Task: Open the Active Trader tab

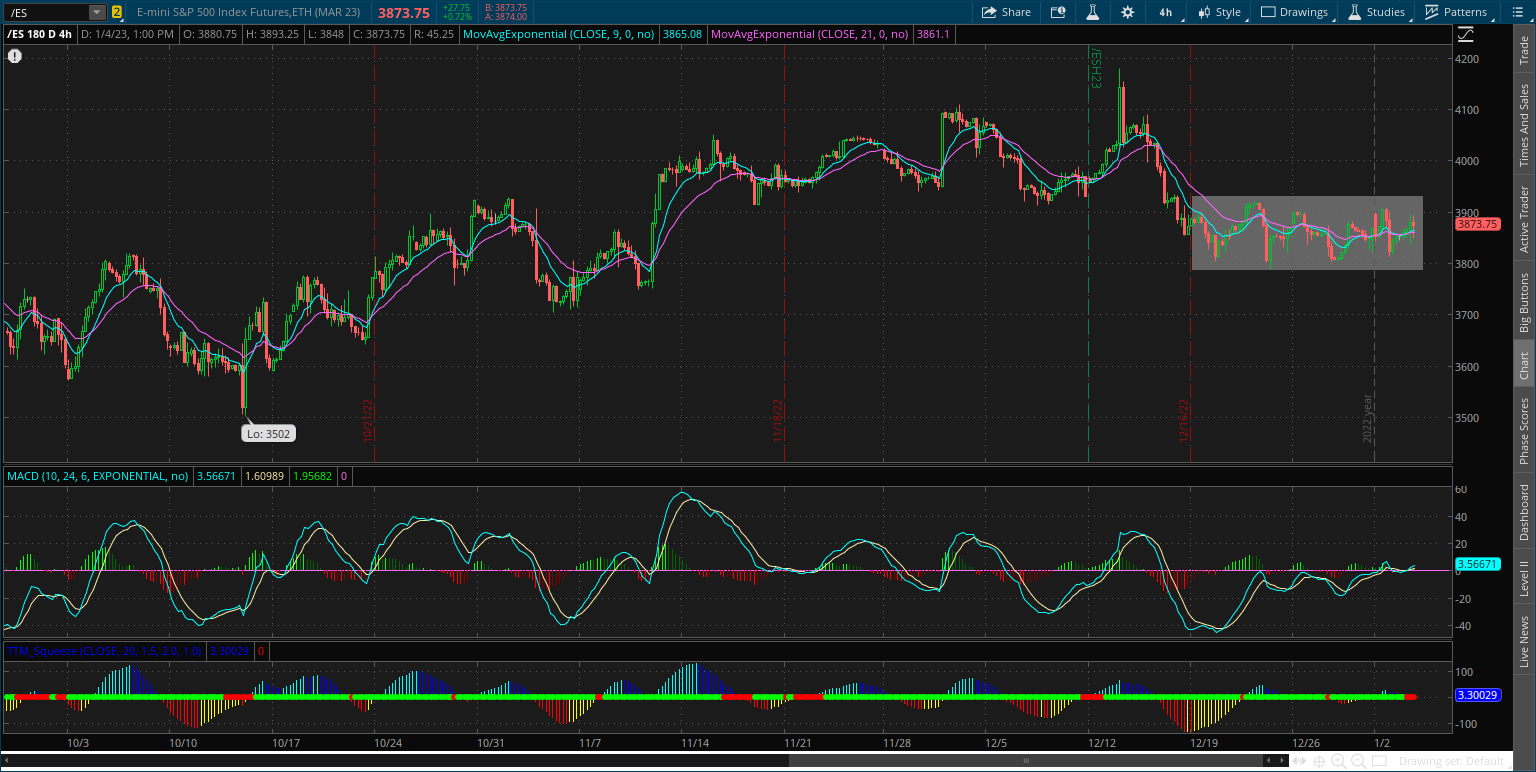Action: click(1524, 218)
